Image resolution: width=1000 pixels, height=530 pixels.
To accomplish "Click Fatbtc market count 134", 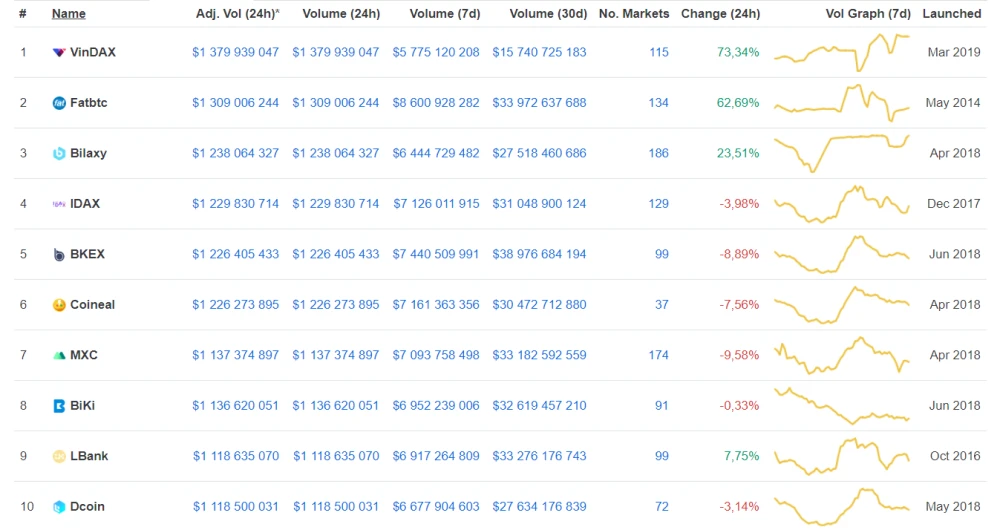I will tap(658, 103).
